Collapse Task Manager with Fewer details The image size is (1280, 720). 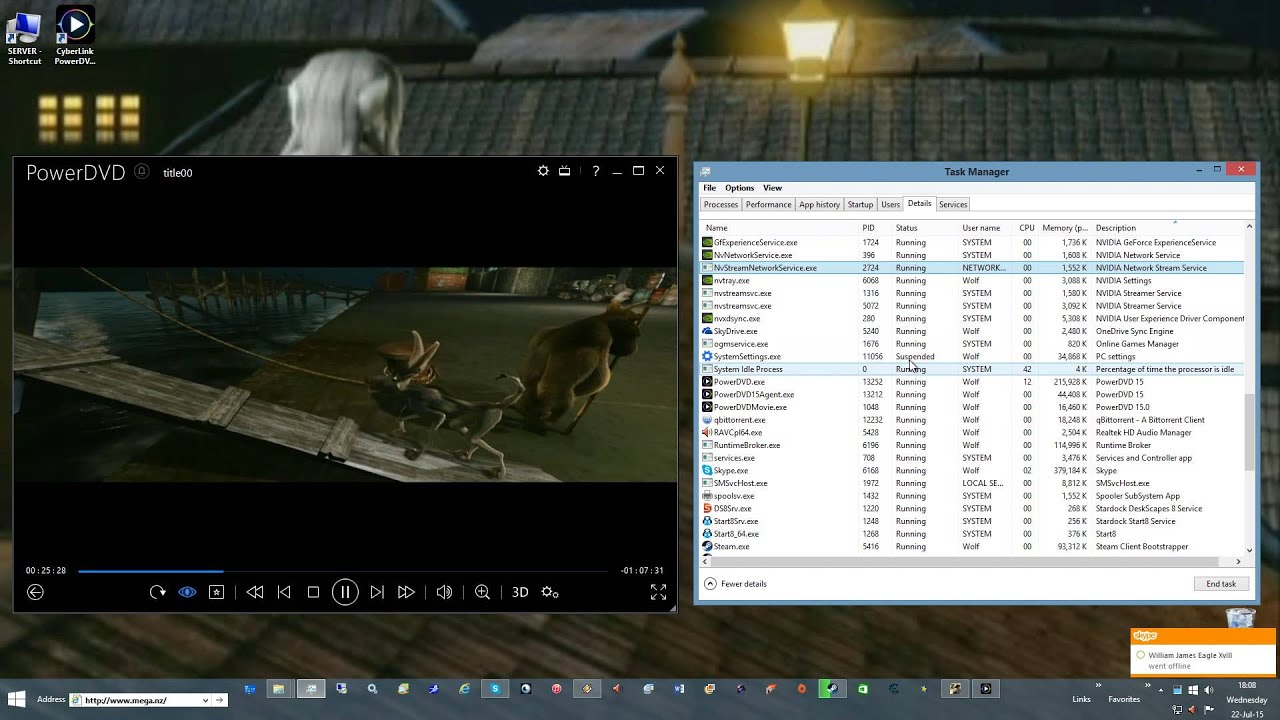pos(736,584)
